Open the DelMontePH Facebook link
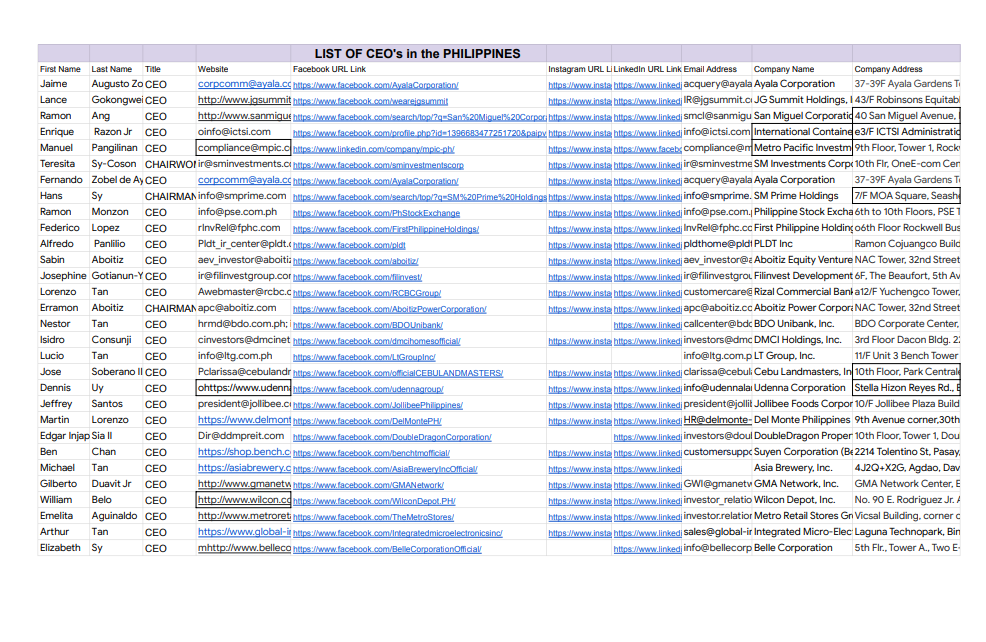This screenshot has width=986, height=642. click(x=367, y=421)
